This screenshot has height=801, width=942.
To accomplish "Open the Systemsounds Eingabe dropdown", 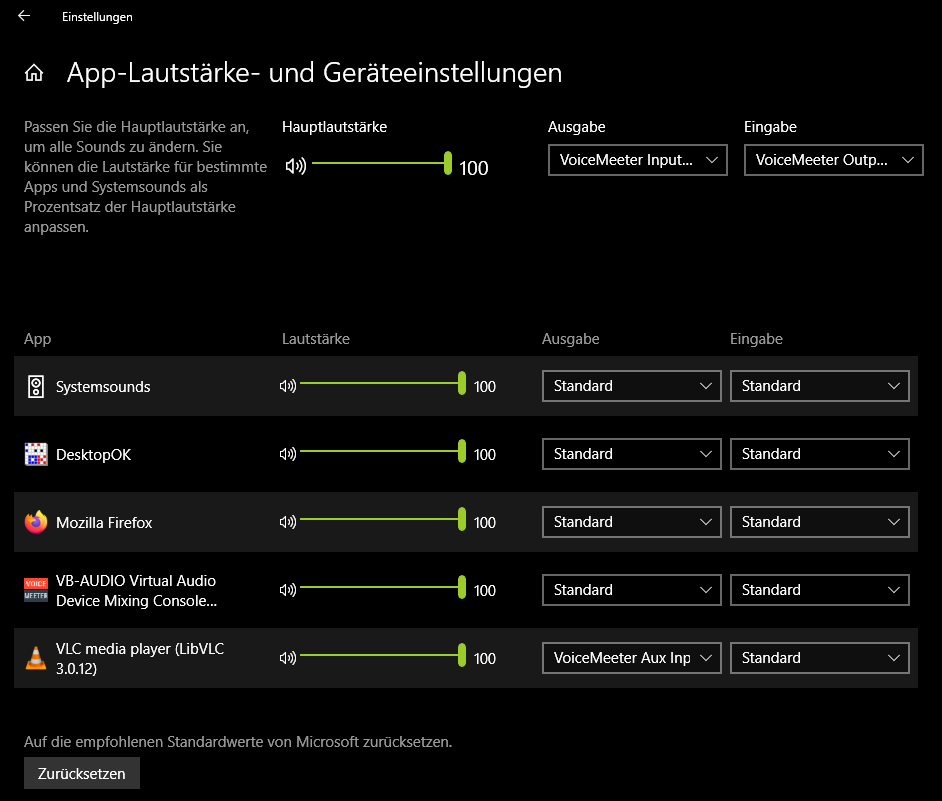I will (x=819, y=386).
